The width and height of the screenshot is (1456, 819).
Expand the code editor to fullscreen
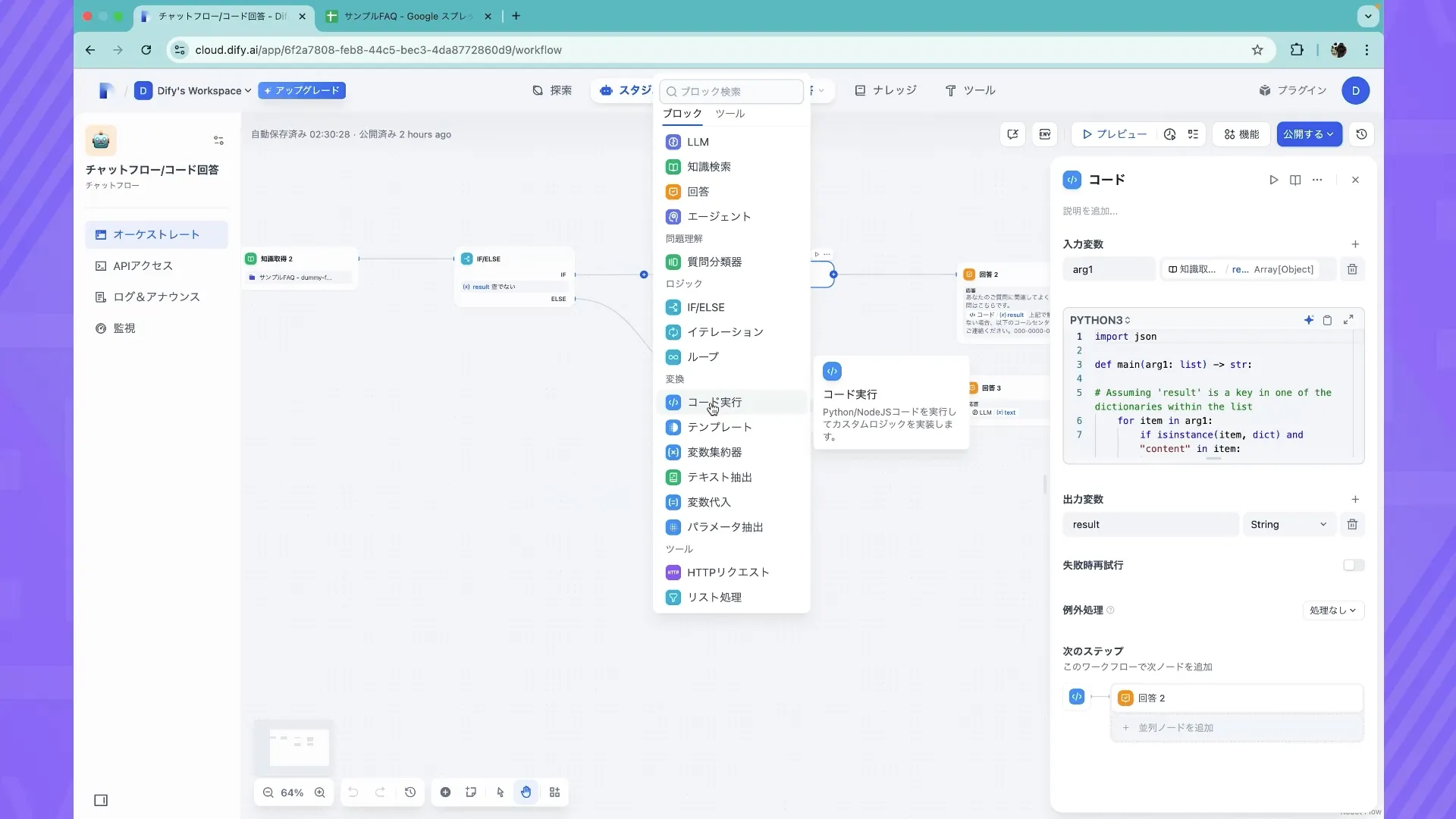(1349, 319)
